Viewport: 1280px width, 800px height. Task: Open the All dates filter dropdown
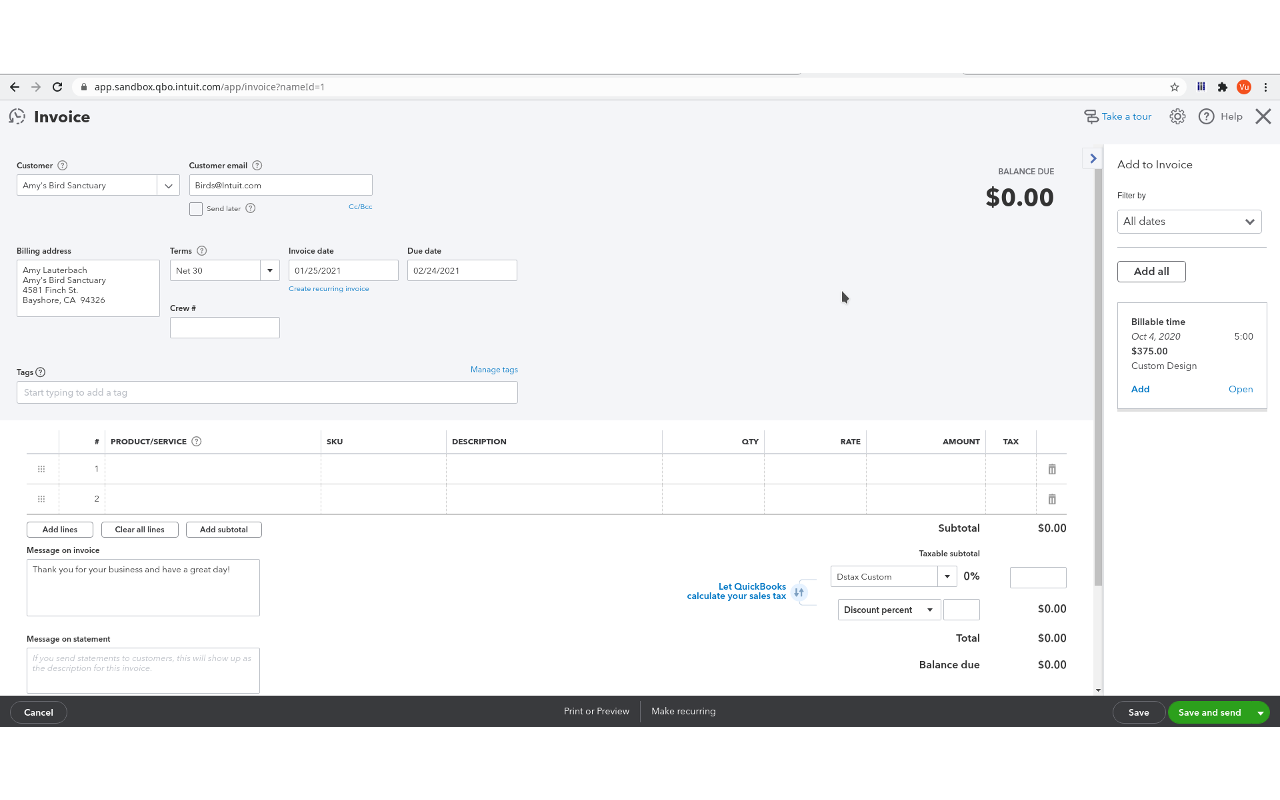point(1189,221)
